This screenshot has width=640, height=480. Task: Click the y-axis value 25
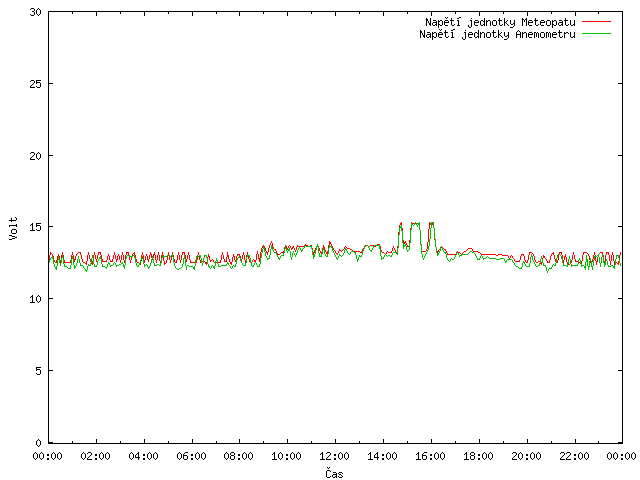(x=36, y=84)
